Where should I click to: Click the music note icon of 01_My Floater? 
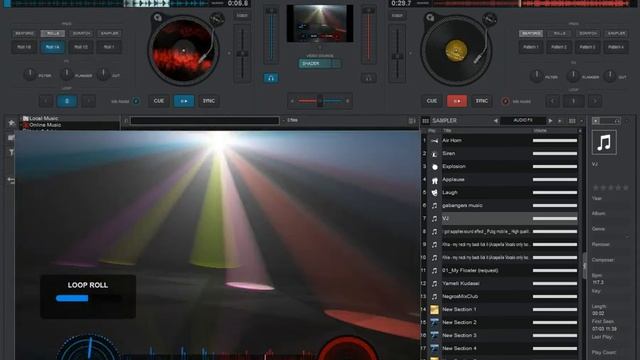coord(435,271)
